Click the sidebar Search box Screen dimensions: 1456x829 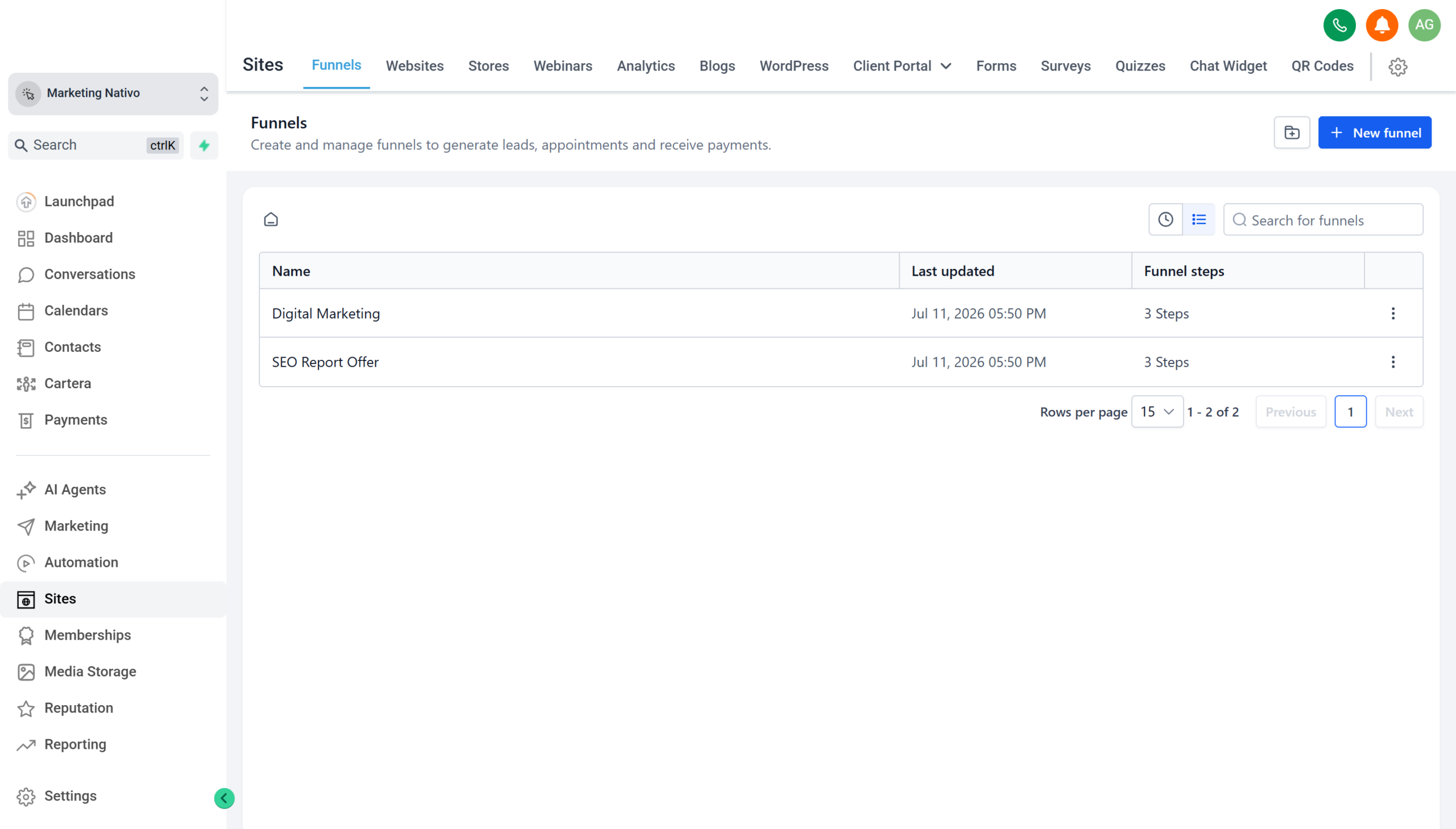(96, 145)
